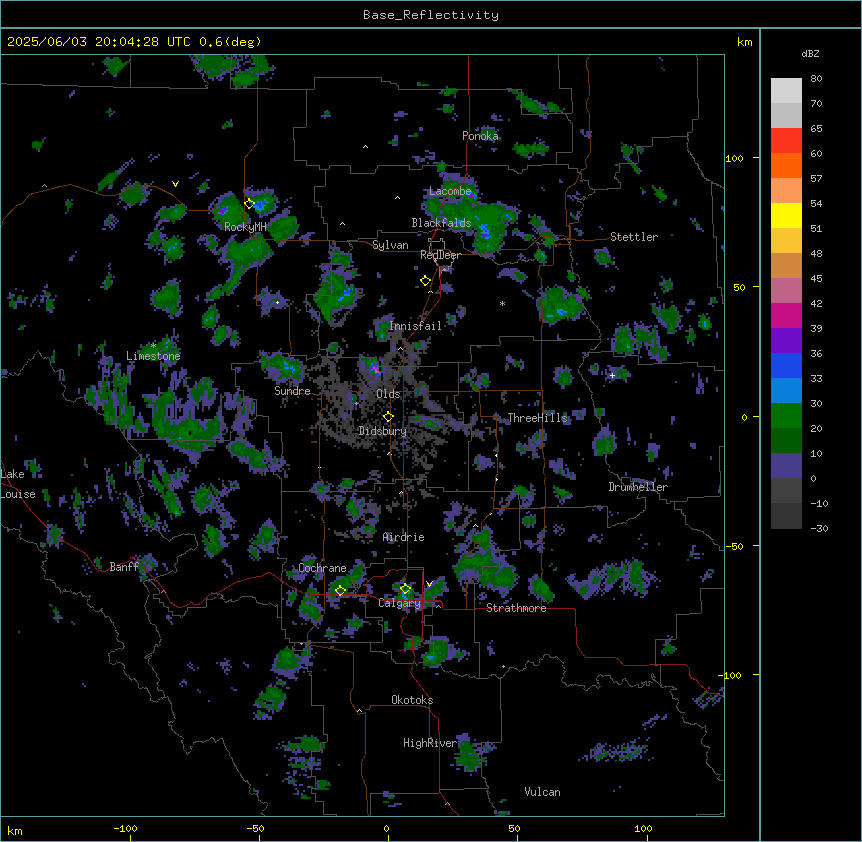Click the bright green 20-30 dBZ swatch

786,416
